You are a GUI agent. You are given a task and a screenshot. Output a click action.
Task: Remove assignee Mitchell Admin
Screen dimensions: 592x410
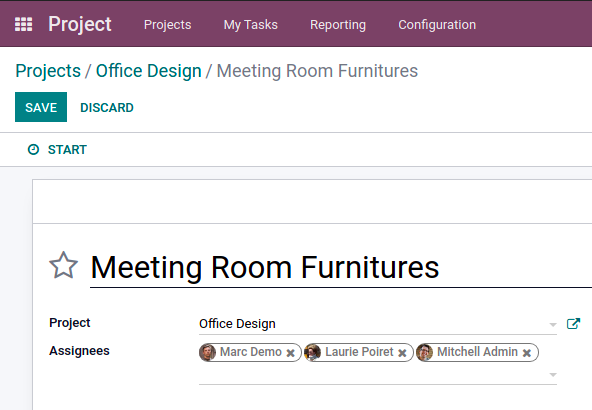coord(527,353)
